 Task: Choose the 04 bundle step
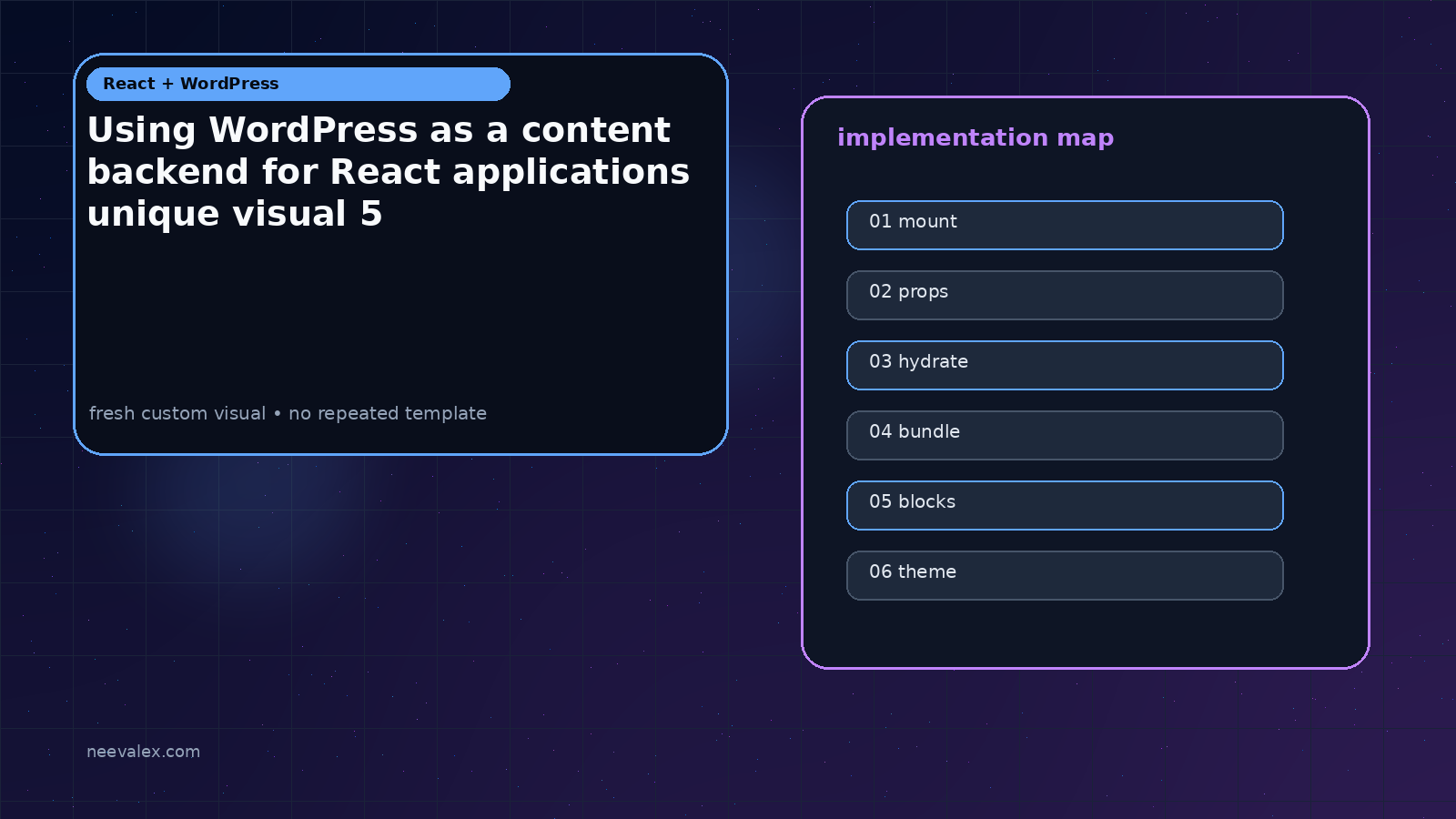[x=1065, y=435]
